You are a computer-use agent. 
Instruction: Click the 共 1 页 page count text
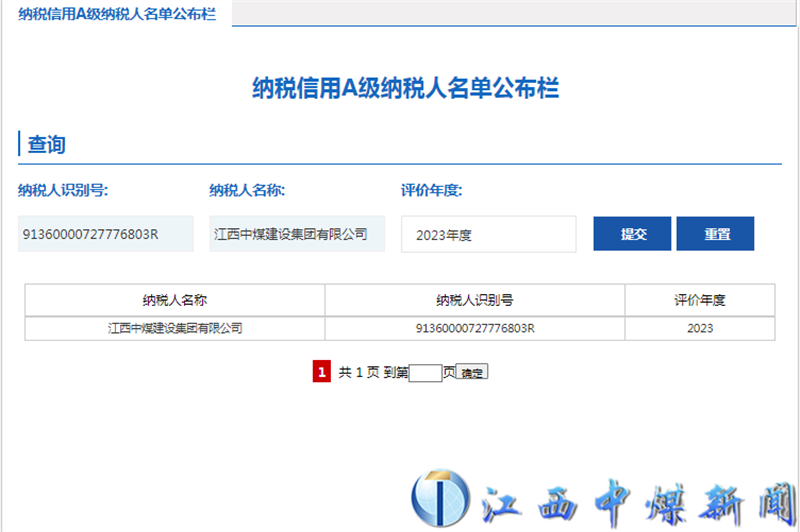359,372
